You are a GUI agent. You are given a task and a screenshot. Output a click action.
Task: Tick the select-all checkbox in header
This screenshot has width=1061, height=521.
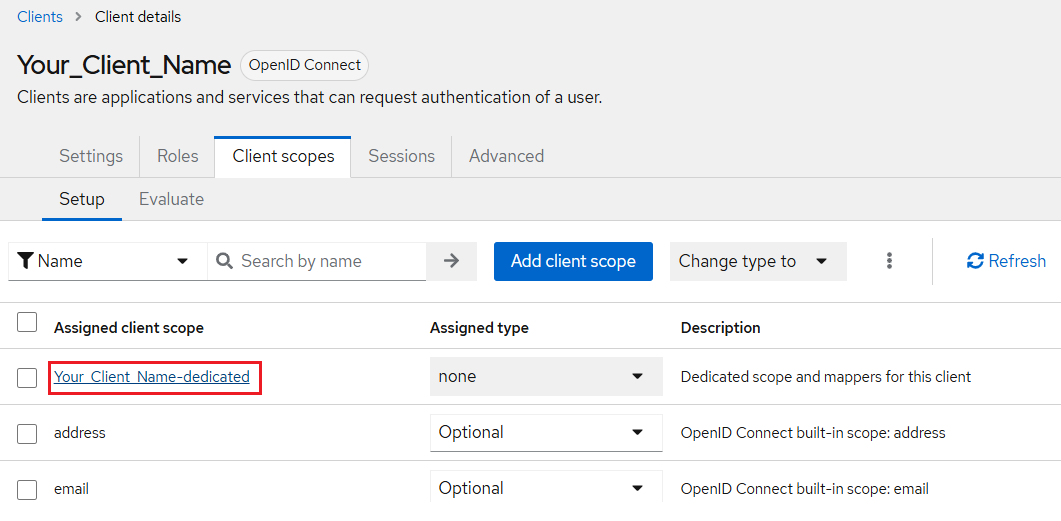pyautogui.click(x=28, y=322)
